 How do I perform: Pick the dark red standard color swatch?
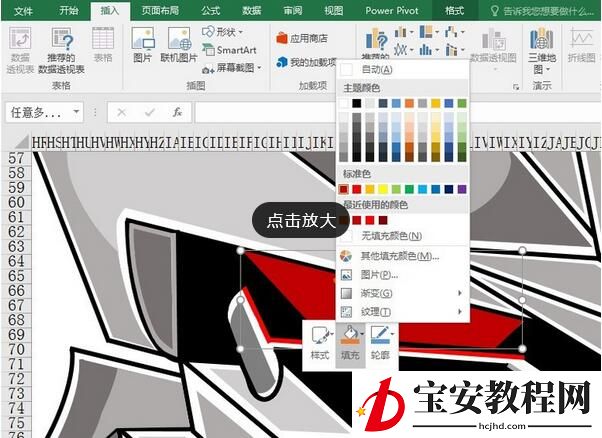pos(344,189)
